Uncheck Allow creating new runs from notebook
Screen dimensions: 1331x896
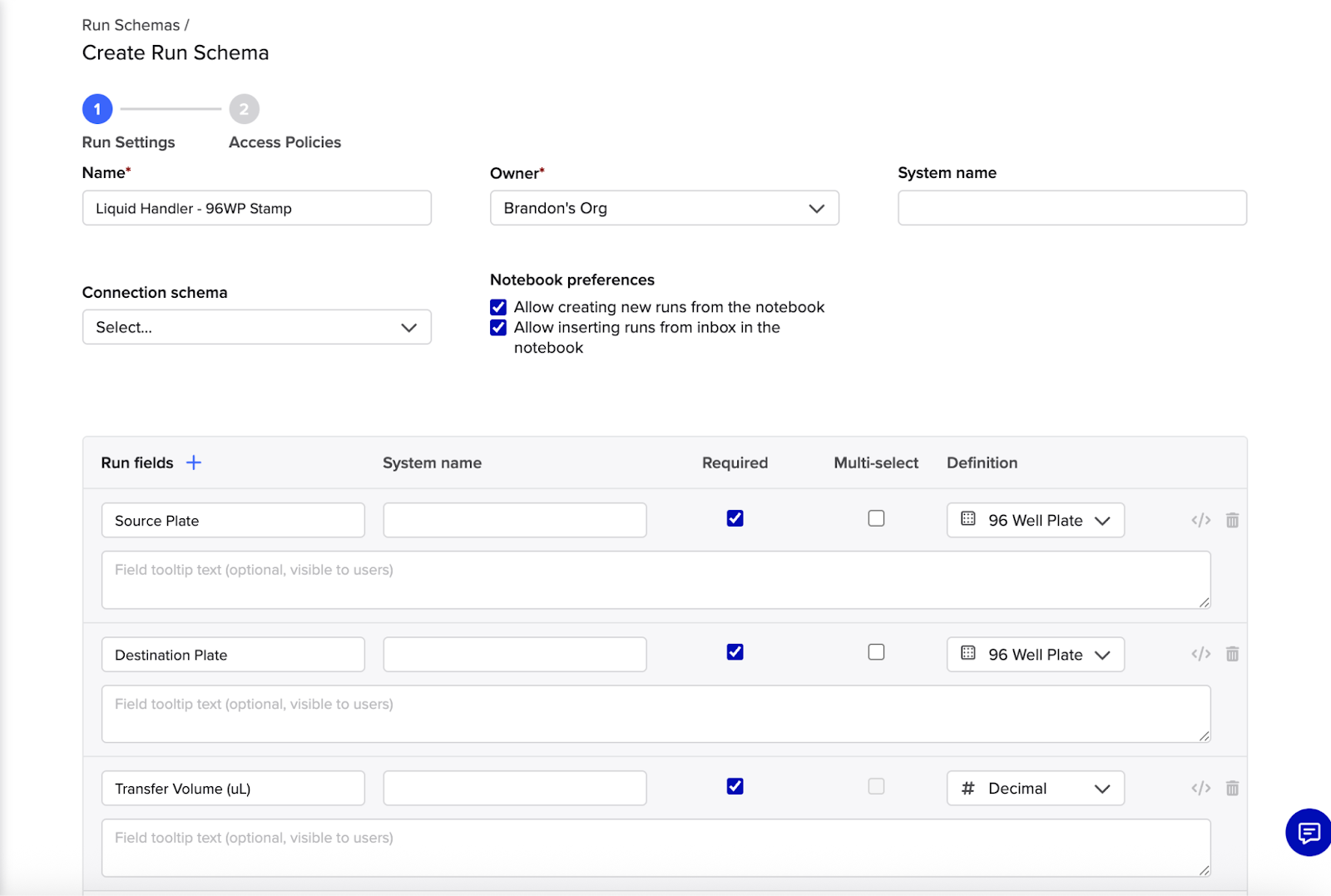pos(498,307)
